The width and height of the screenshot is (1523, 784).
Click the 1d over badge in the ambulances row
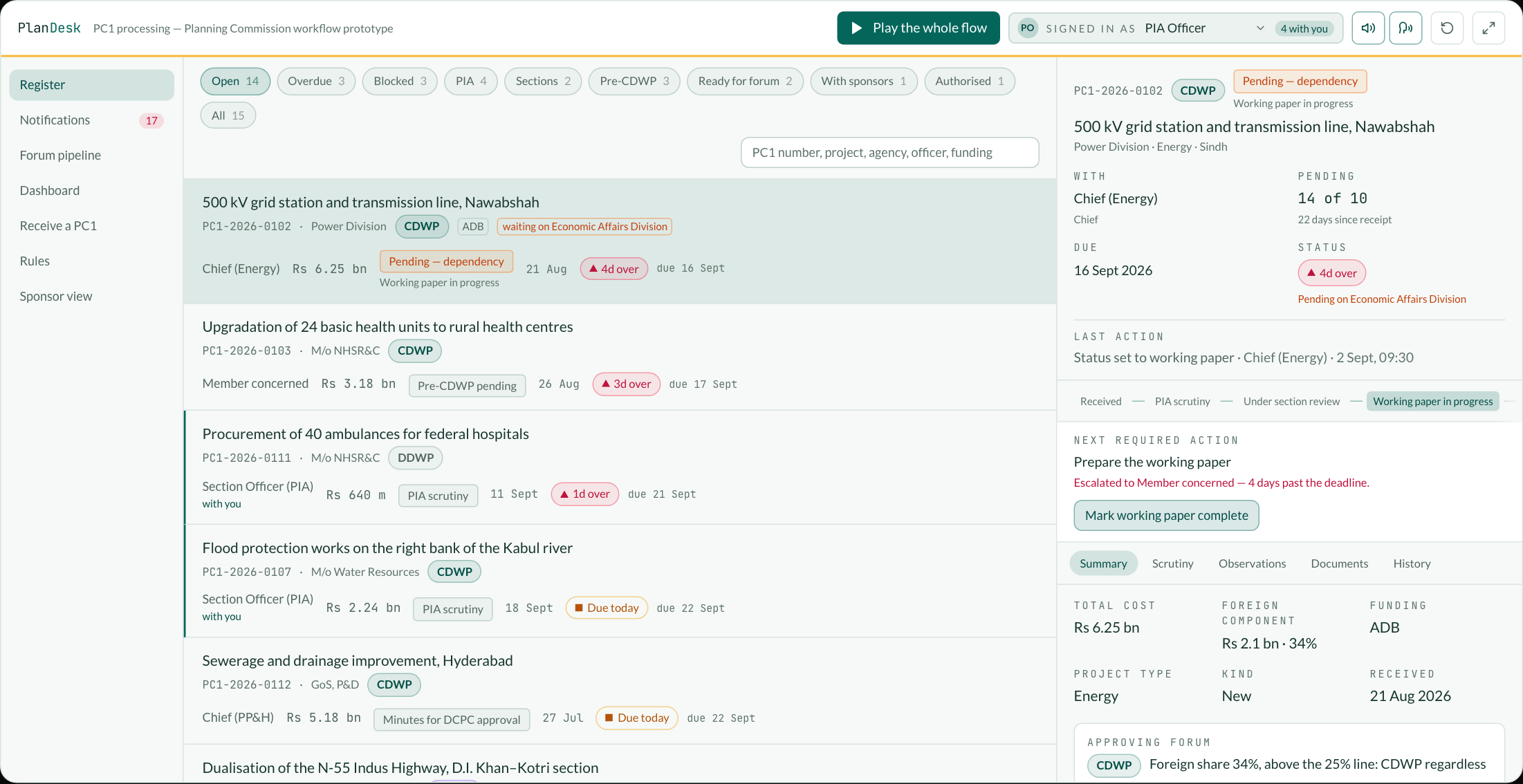(584, 494)
